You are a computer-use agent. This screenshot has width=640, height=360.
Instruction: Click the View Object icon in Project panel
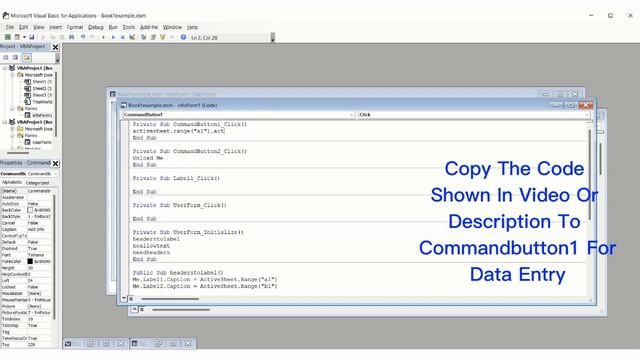(x=15, y=58)
